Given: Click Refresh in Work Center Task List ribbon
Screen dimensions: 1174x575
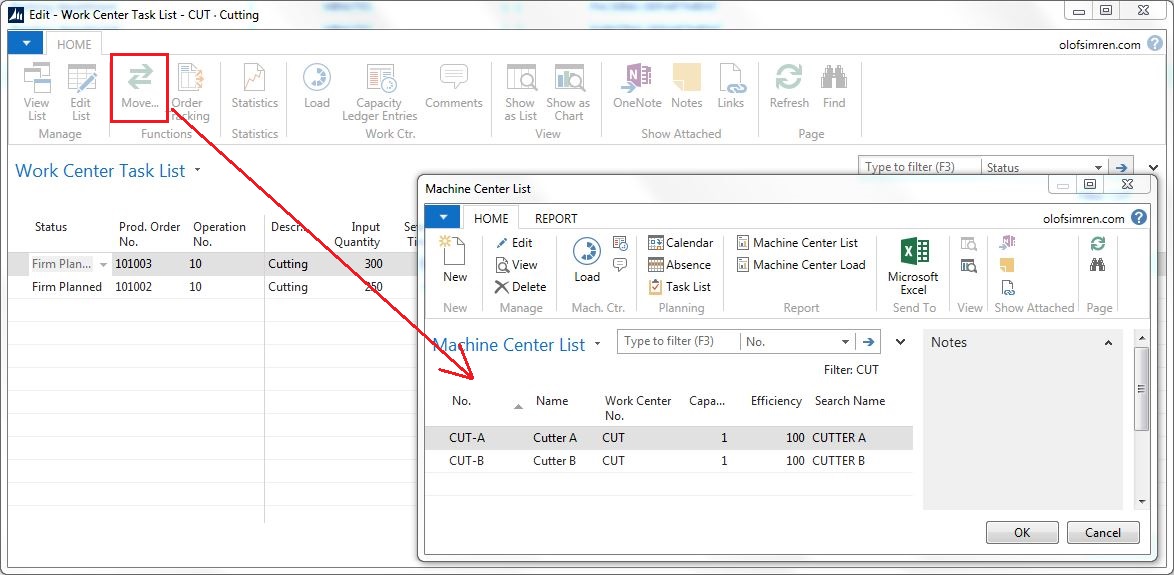Looking at the screenshot, I should [789, 86].
